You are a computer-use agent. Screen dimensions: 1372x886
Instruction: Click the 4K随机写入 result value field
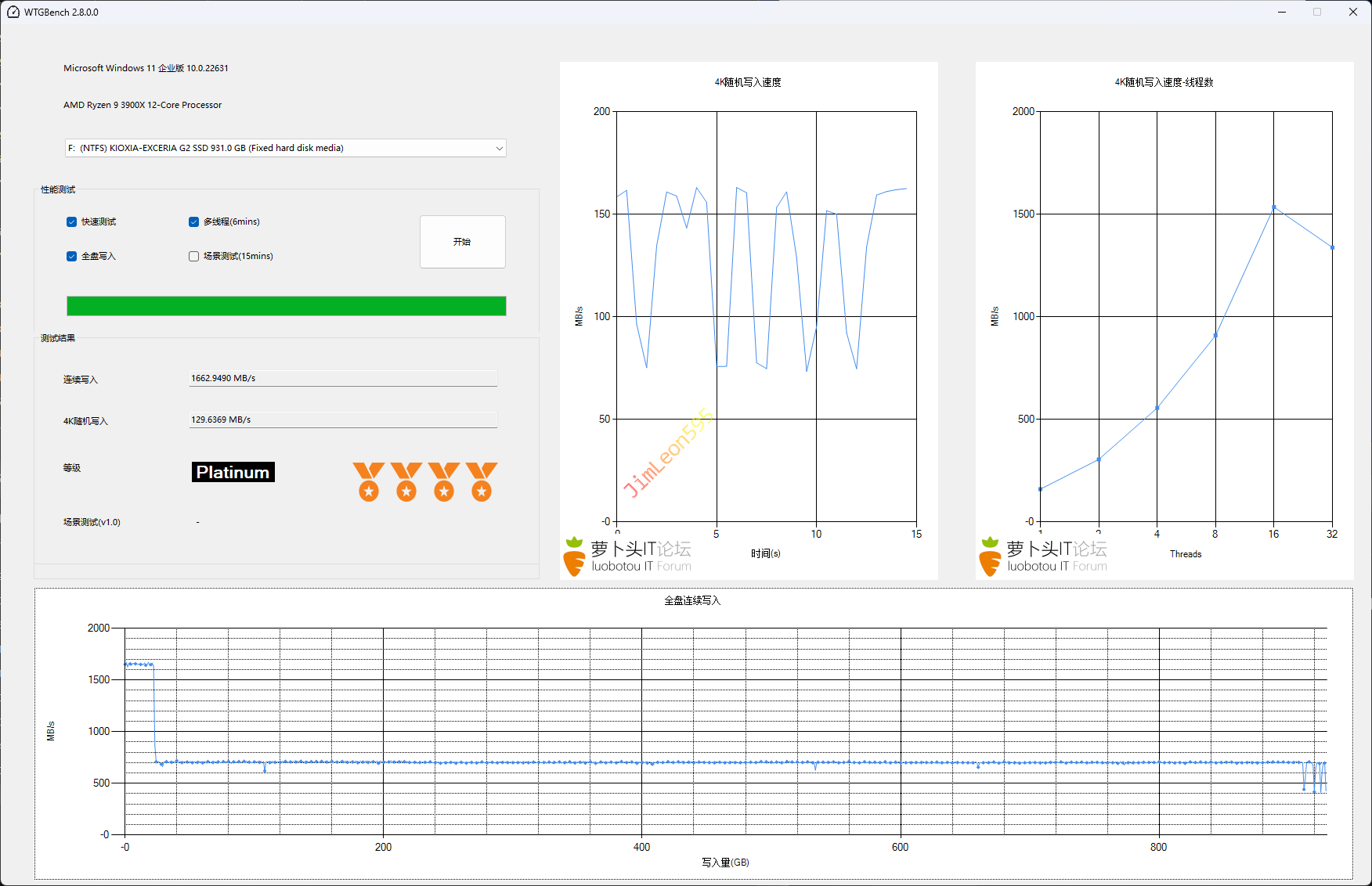343,420
